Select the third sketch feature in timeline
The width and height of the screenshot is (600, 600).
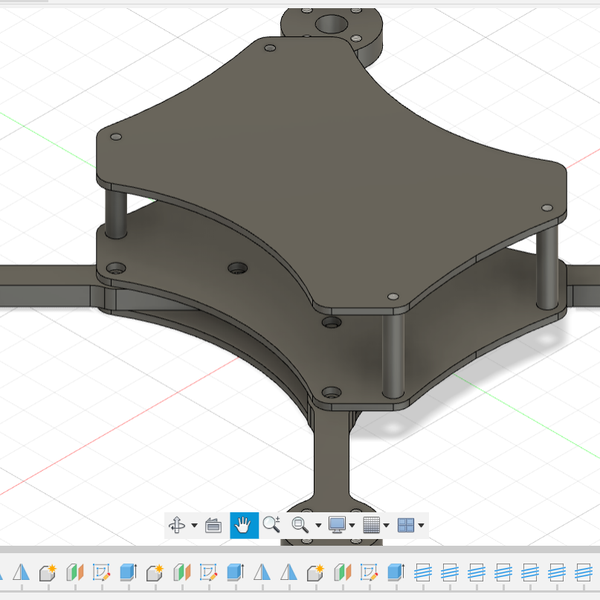click(x=369, y=573)
